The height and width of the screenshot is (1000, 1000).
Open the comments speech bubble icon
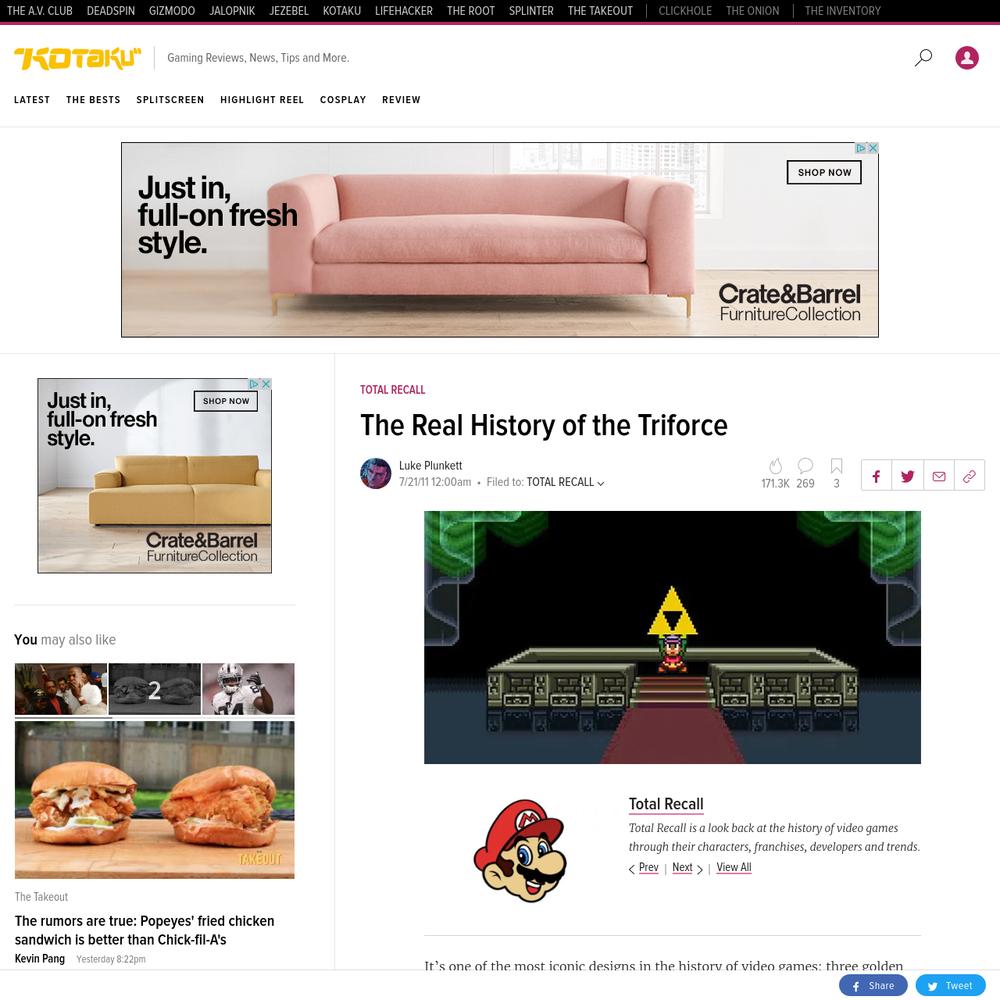pos(805,466)
